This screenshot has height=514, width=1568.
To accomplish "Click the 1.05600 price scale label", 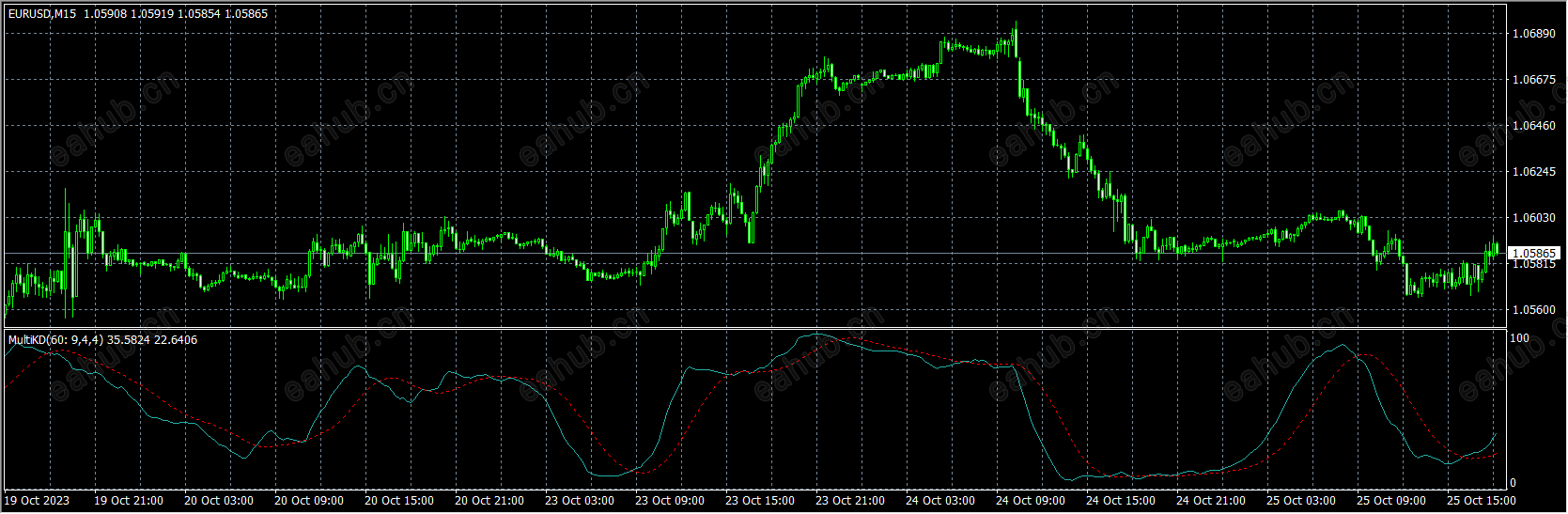I will tap(1533, 310).
